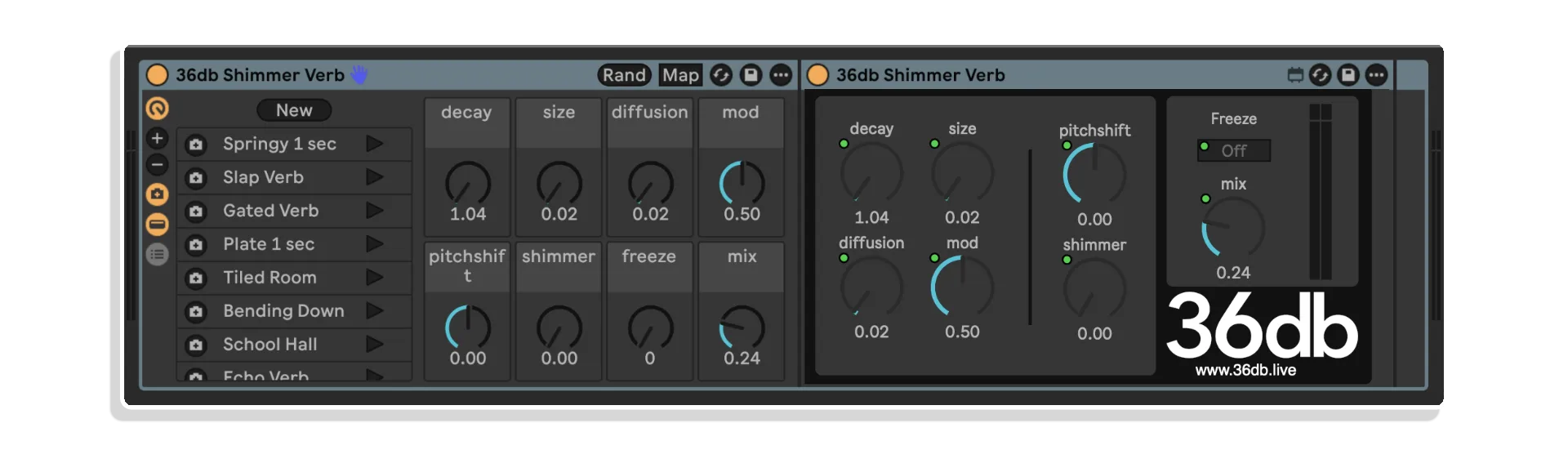
Task: Click the size macro knob
Action: pyautogui.click(x=559, y=183)
